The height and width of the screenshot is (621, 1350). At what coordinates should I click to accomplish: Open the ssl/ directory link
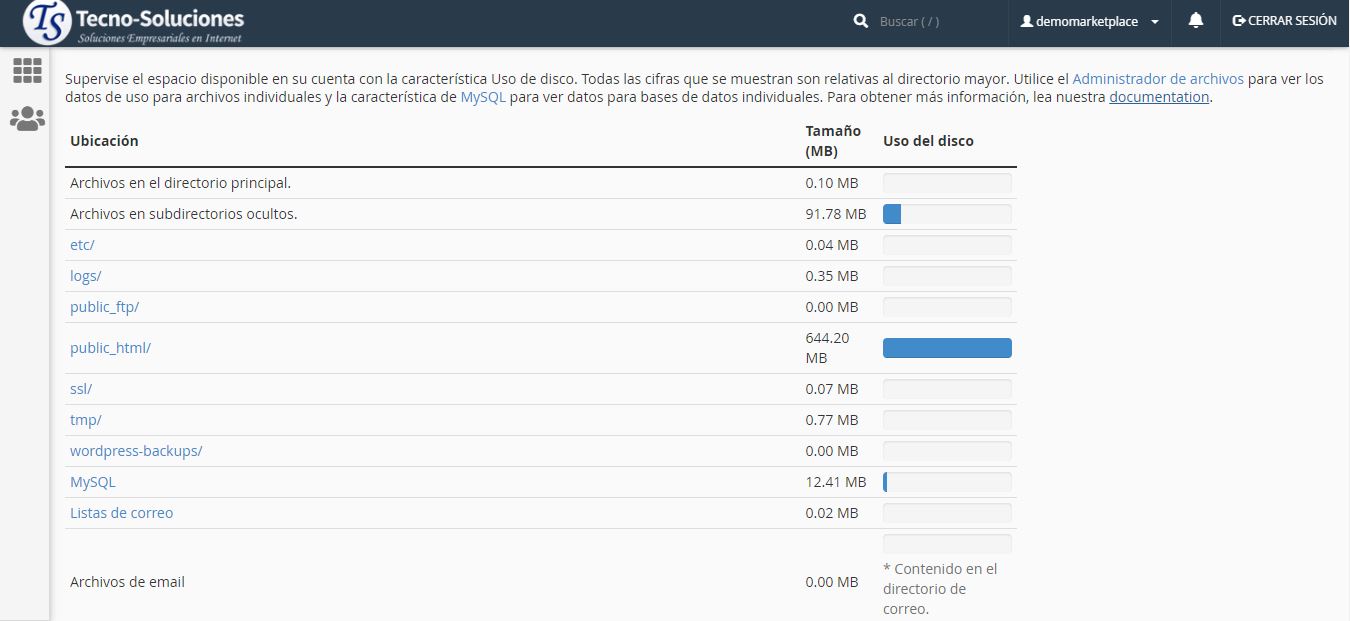pos(81,389)
